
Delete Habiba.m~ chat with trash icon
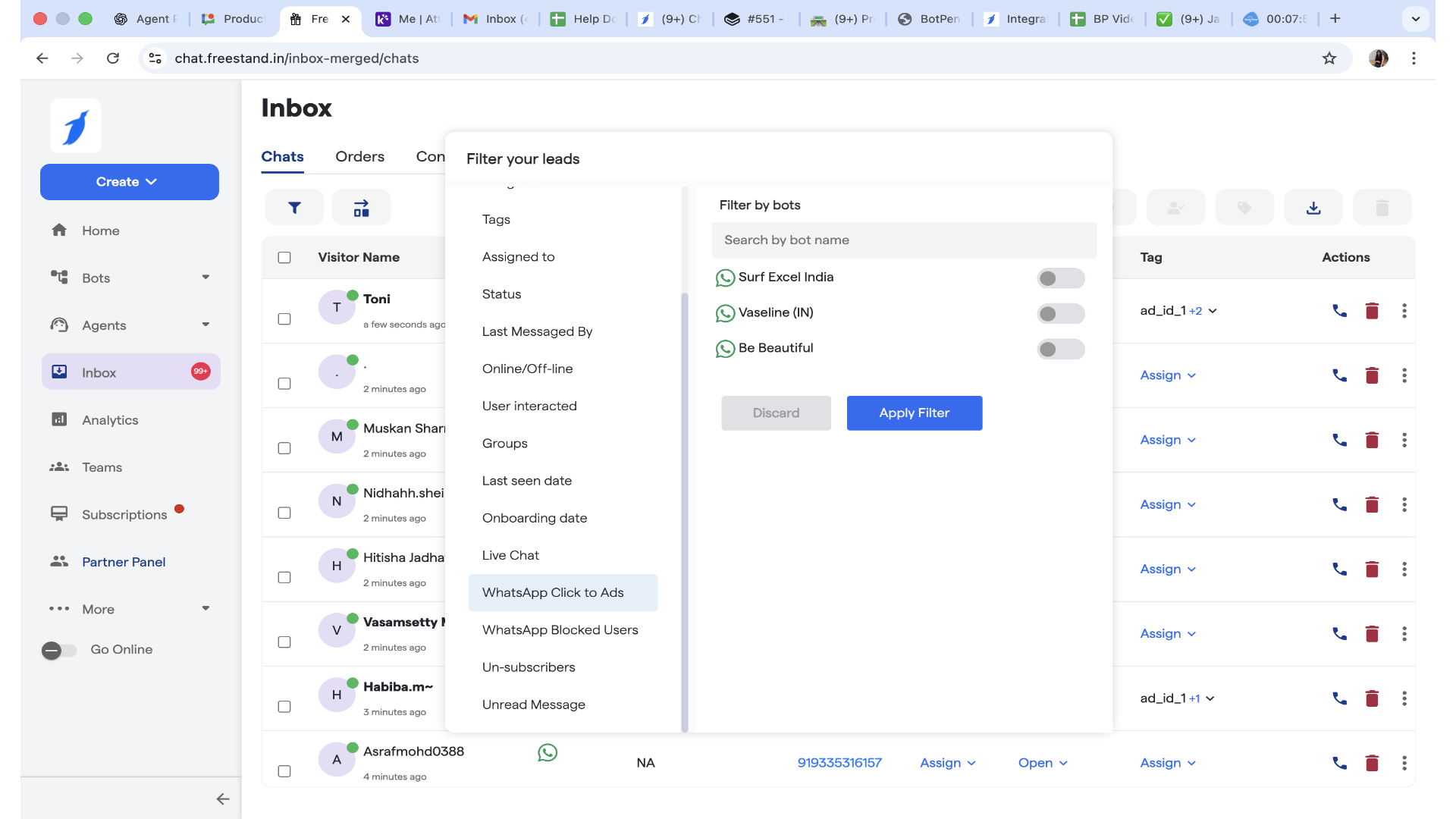[x=1372, y=698]
